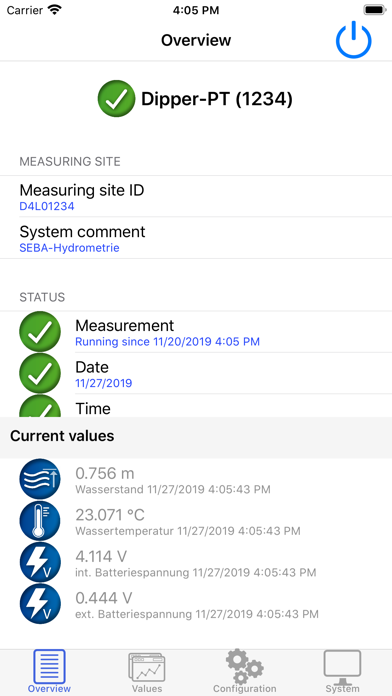392x696 pixels.
Task: Tap the water temperature thermometer icon
Action: click(40, 521)
